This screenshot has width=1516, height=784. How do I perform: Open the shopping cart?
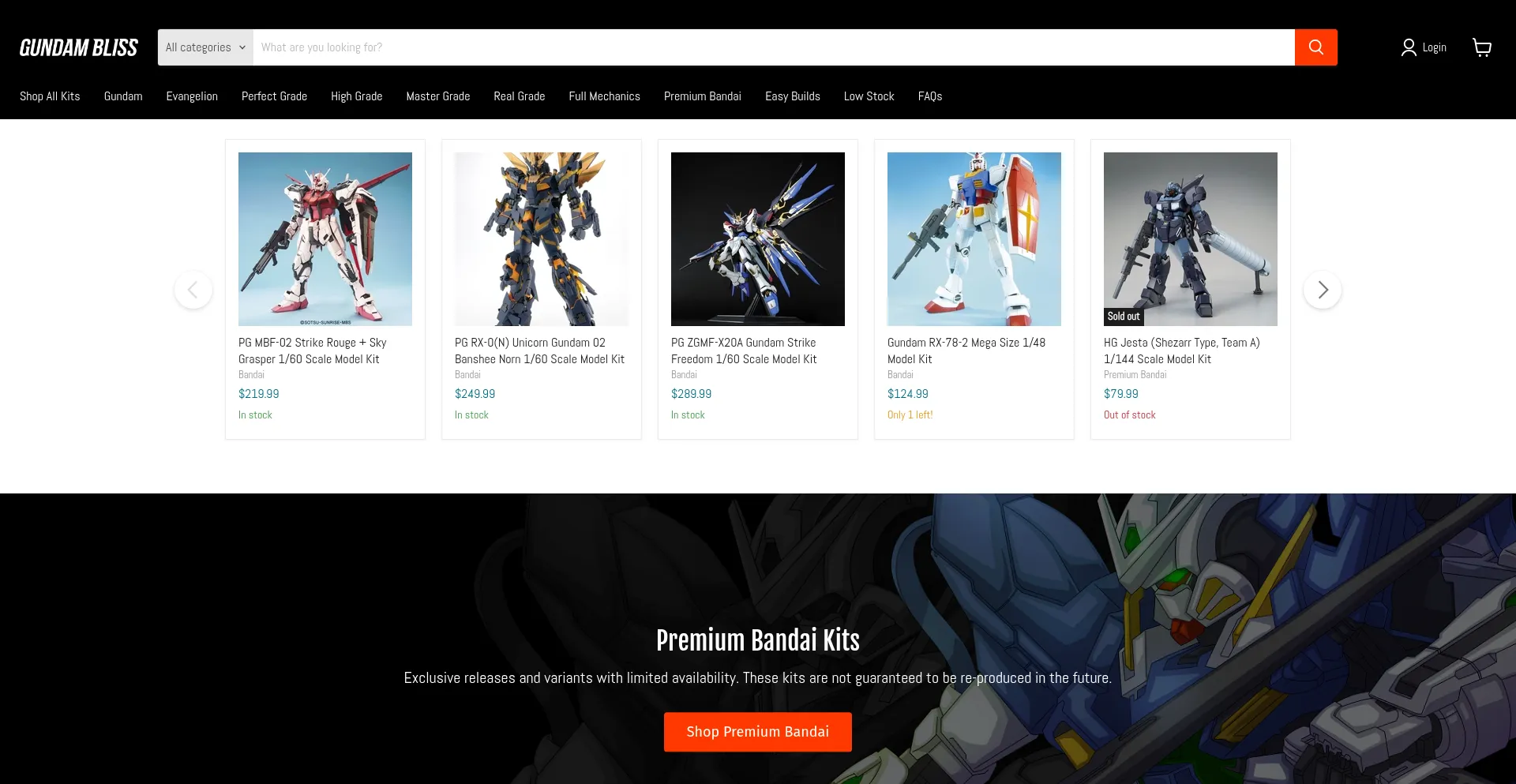(x=1482, y=47)
